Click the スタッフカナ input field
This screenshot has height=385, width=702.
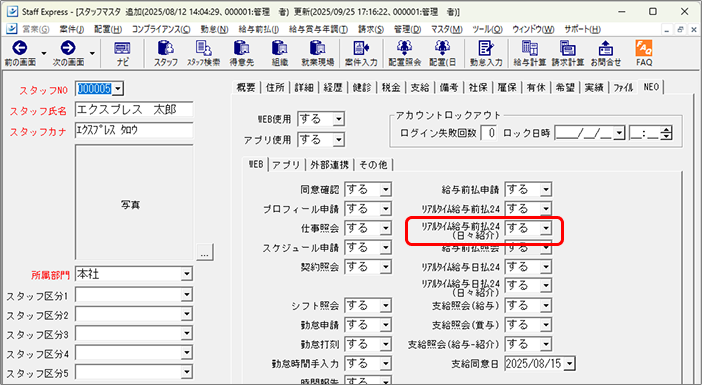134,130
